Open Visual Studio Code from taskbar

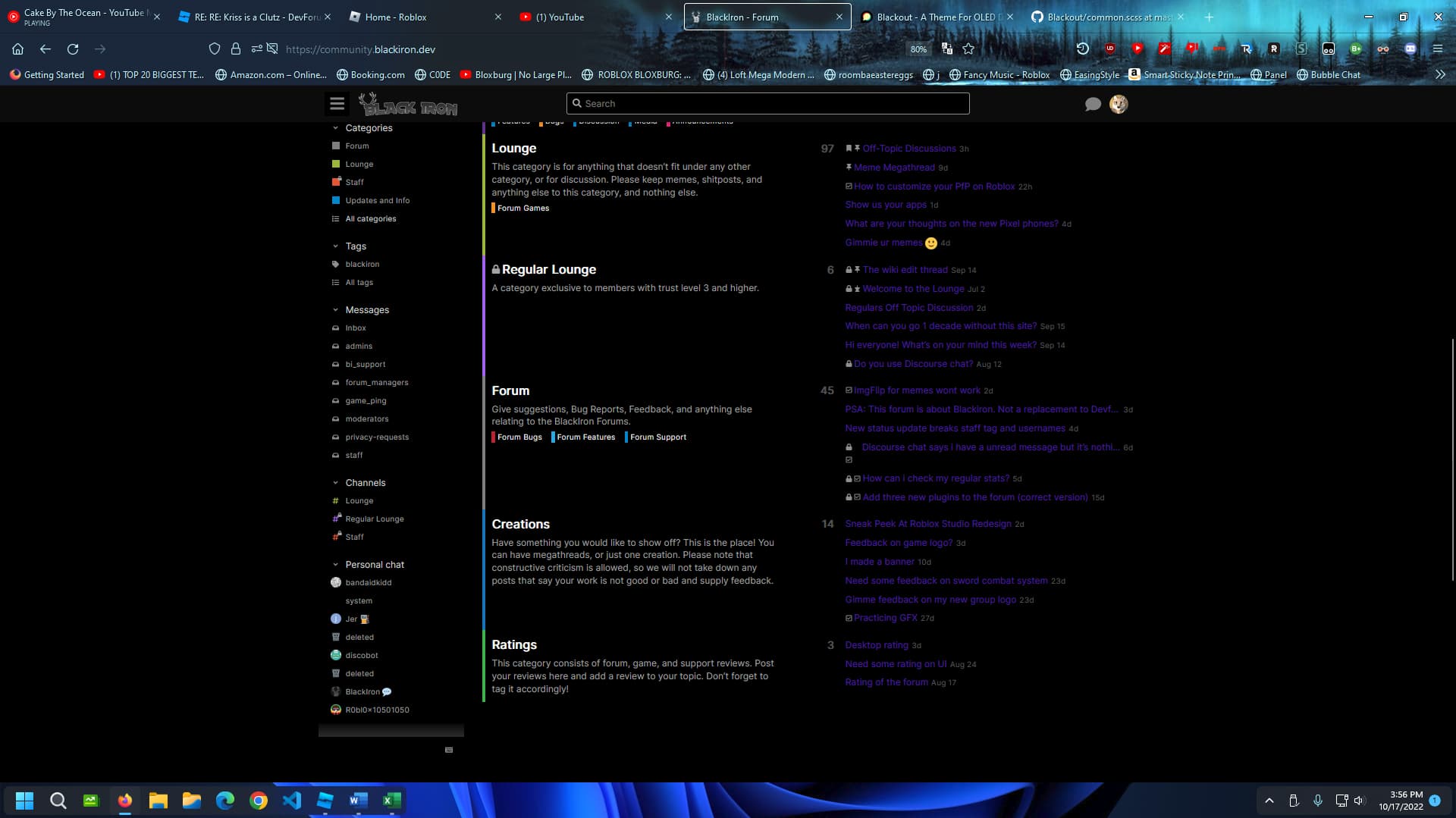pos(292,801)
